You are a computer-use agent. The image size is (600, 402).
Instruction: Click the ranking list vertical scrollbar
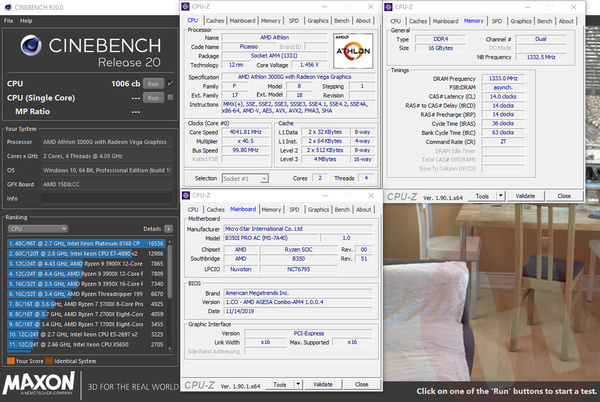pos(170,271)
